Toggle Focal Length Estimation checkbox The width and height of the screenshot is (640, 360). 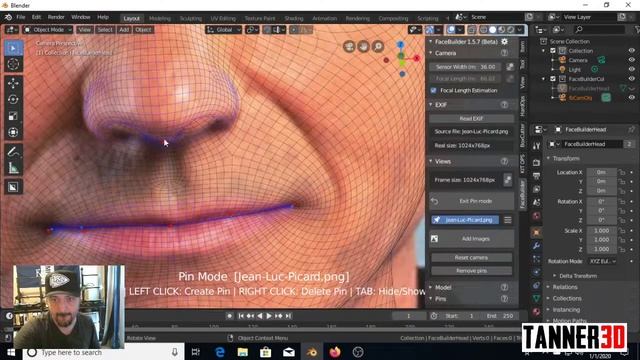433,90
